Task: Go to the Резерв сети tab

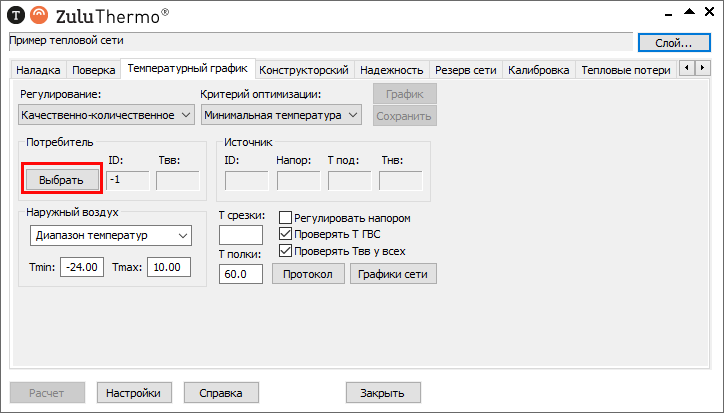Action: point(465,70)
